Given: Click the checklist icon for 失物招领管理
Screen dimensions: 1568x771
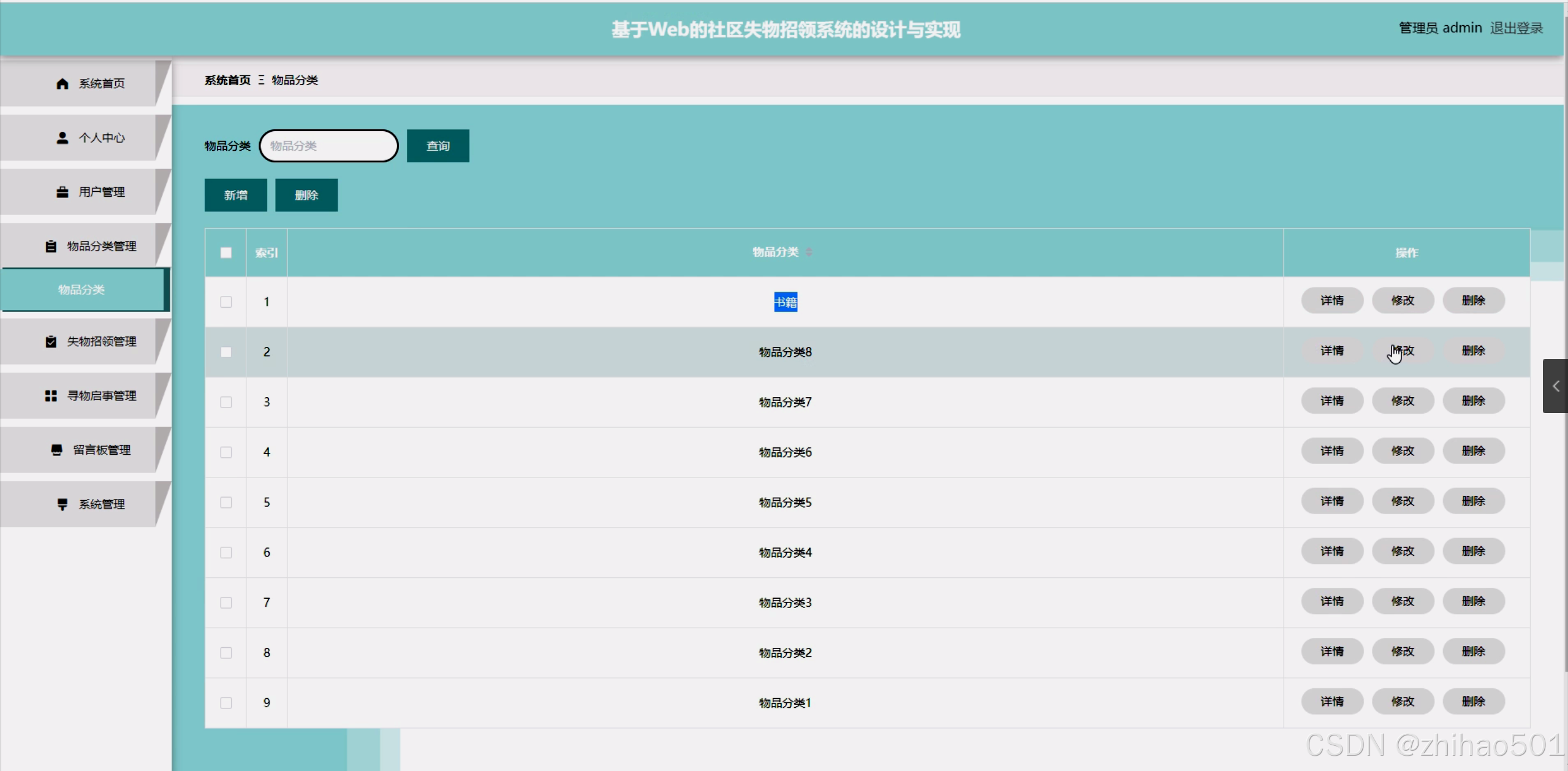Looking at the screenshot, I should click(51, 341).
